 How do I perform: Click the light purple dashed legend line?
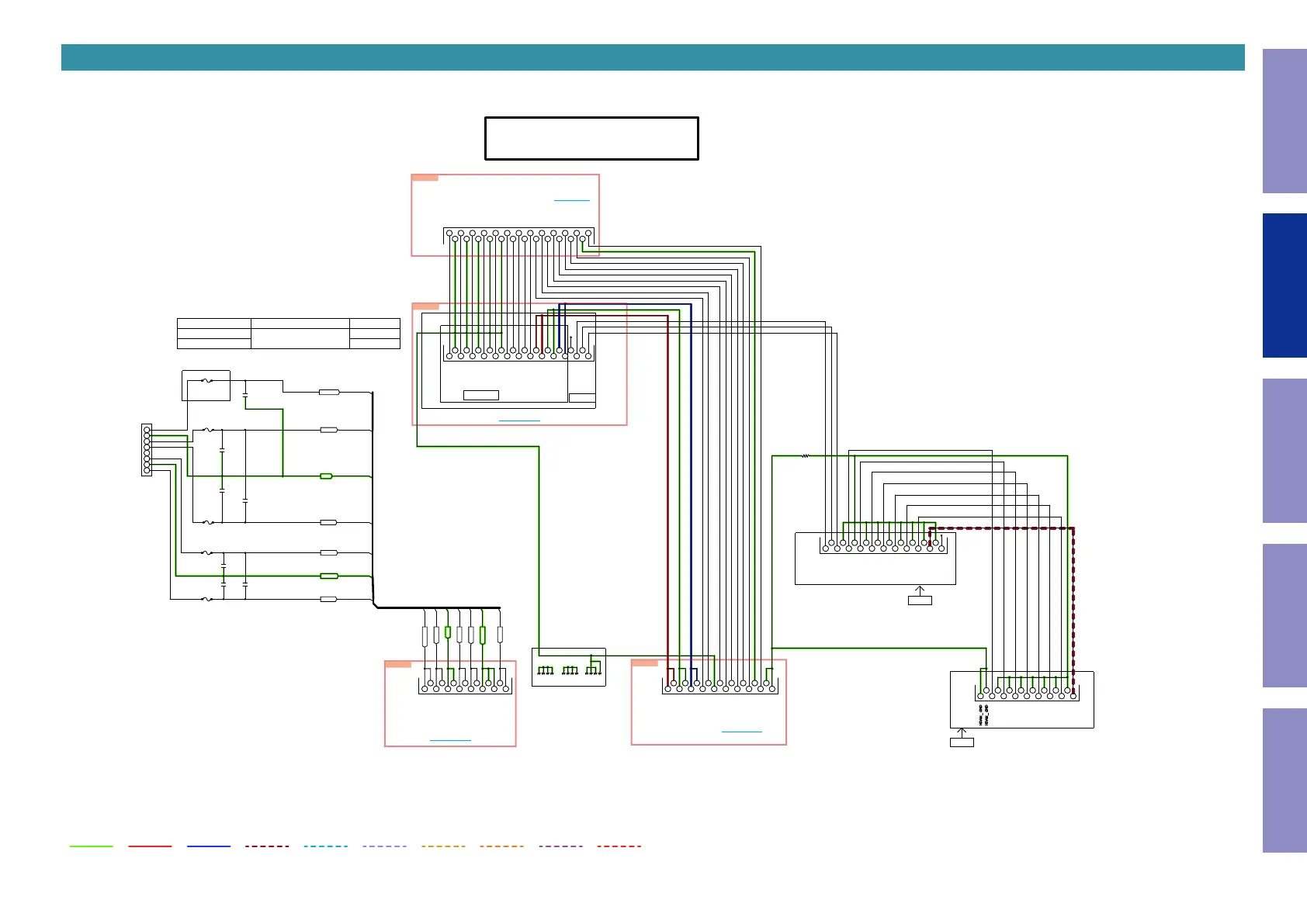384,846
